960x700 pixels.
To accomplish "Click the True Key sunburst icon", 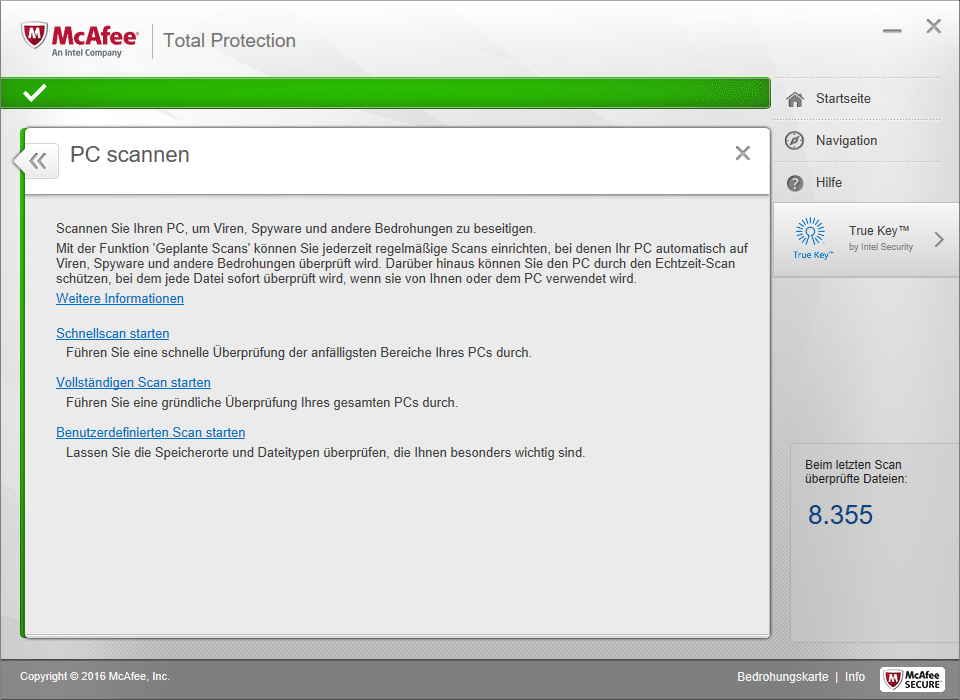I will click(x=811, y=233).
